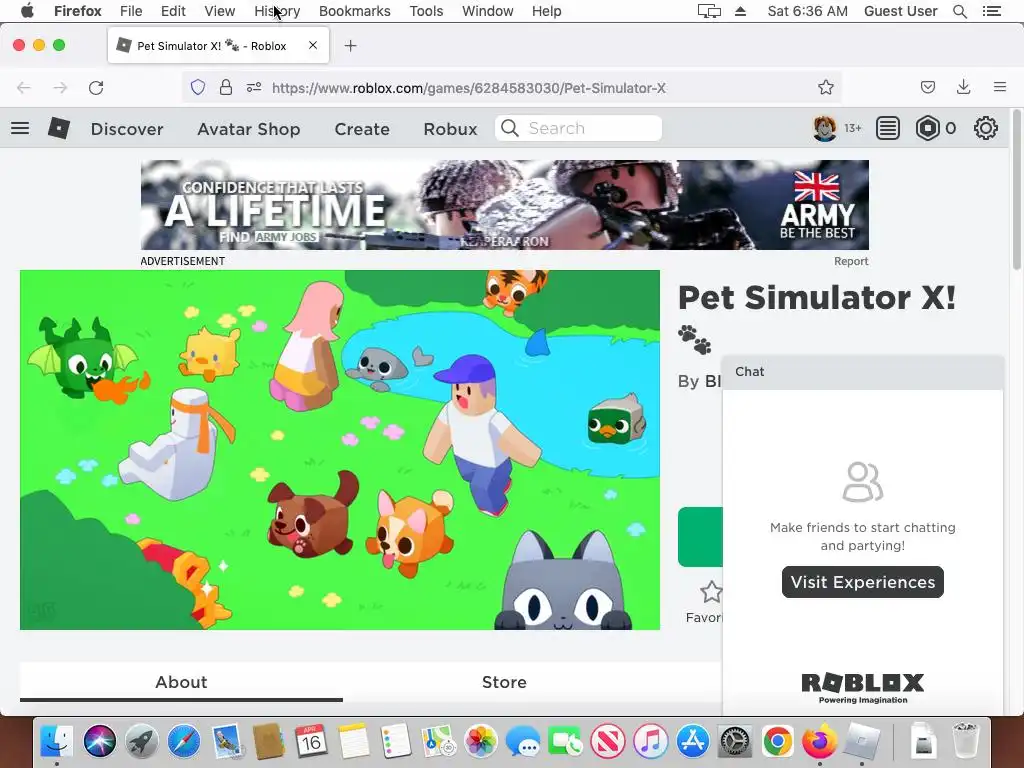Open the App Store from the Dock
This screenshot has height=768, width=1024.
693,741
